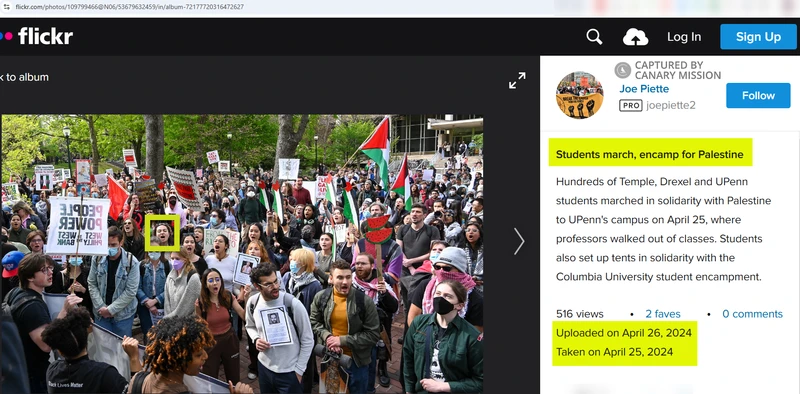Viewport: 800px width, 394px height.
Task: Click the main protest photo
Action: (x=242, y=254)
